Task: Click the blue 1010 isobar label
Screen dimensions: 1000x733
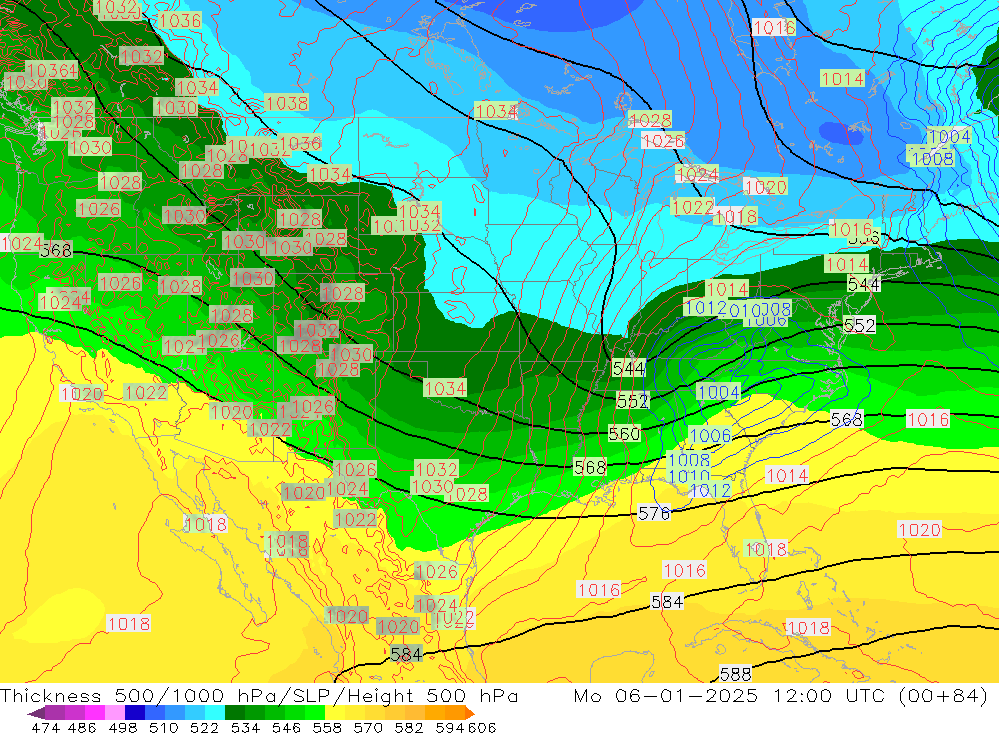Action: [x=689, y=475]
